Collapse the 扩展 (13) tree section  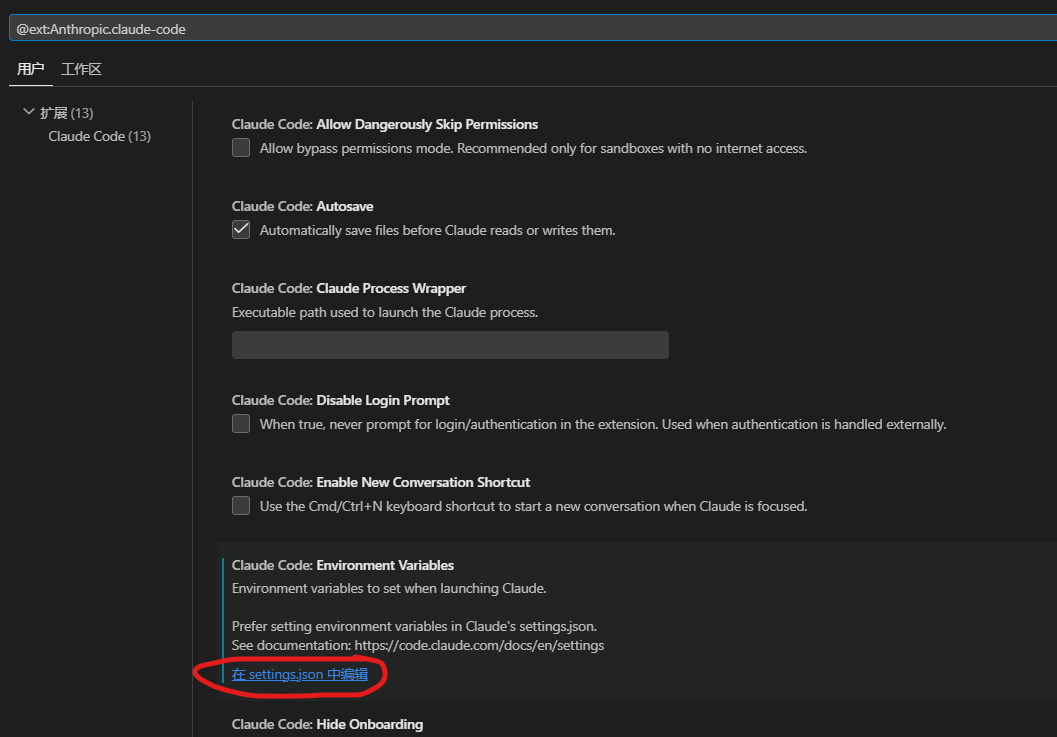tap(28, 112)
